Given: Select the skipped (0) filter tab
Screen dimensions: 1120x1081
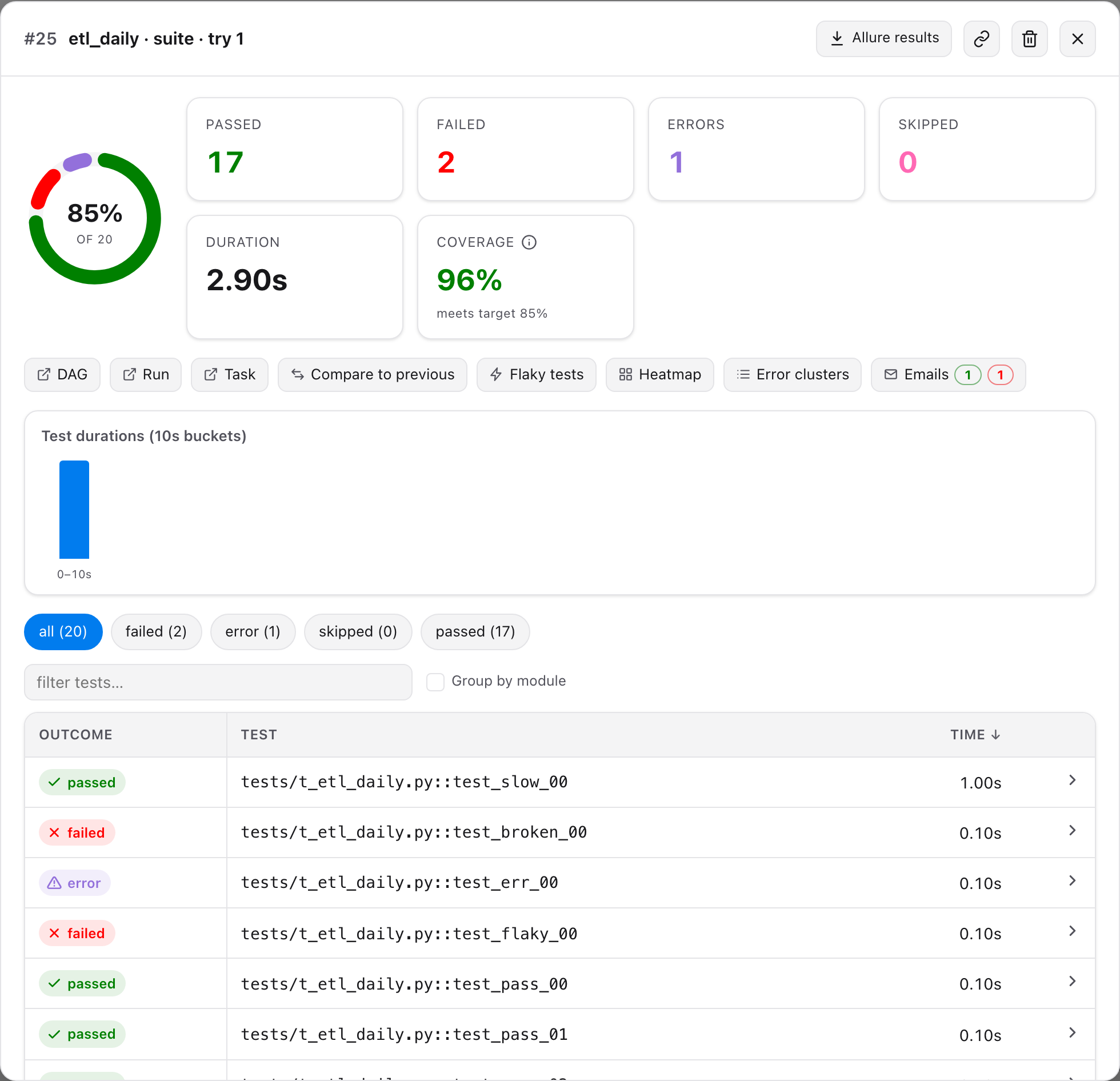Looking at the screenshot, I should (x=358, y=632).
